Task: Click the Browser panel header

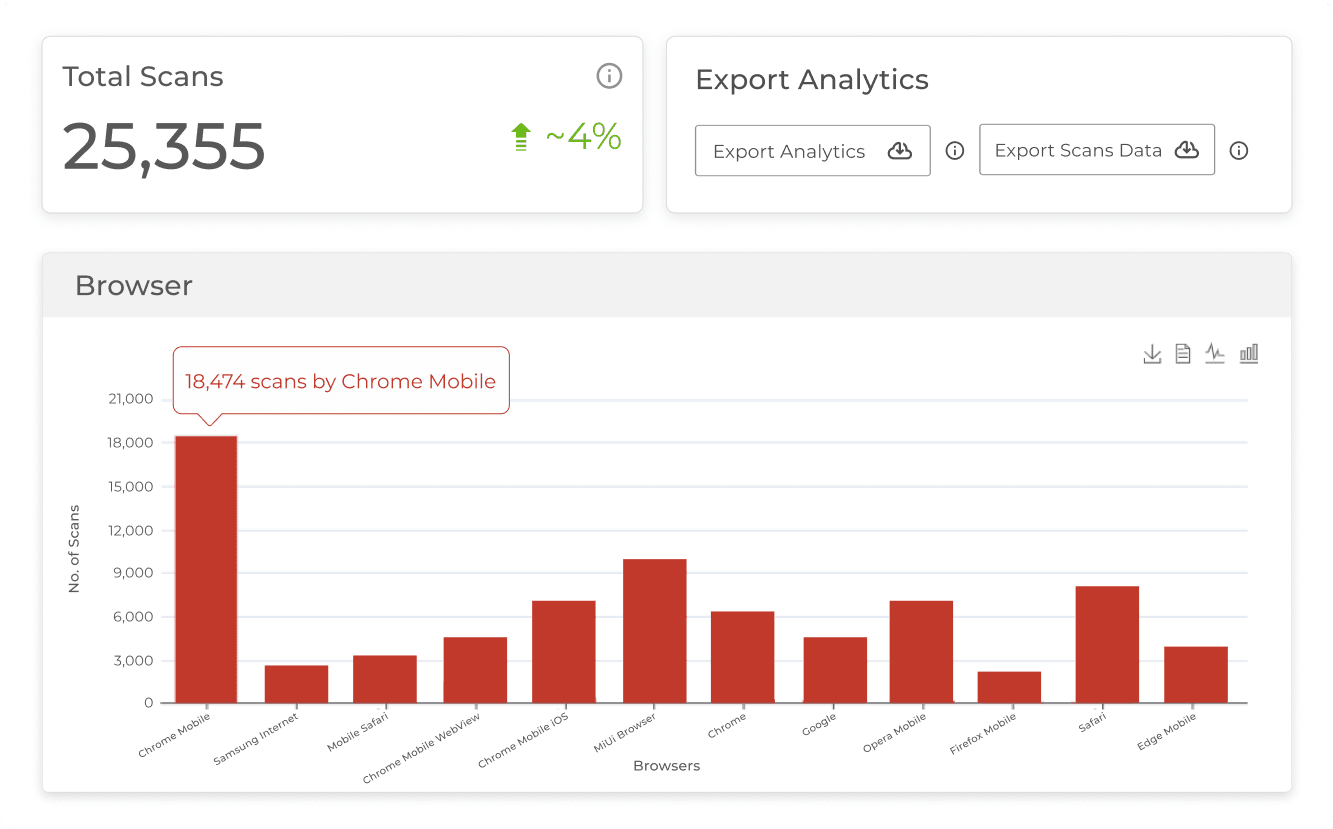Action: (666, 286)
